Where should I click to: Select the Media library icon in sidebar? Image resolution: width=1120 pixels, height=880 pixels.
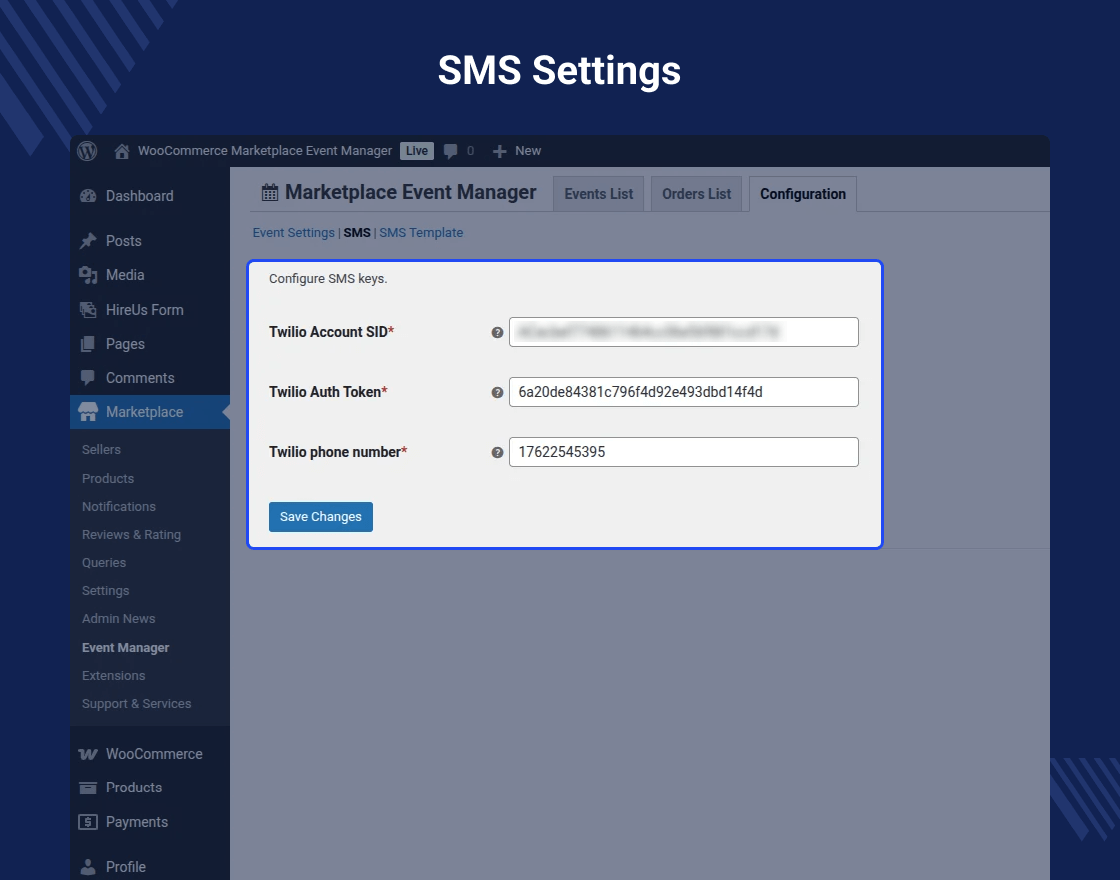click(88, 275)
